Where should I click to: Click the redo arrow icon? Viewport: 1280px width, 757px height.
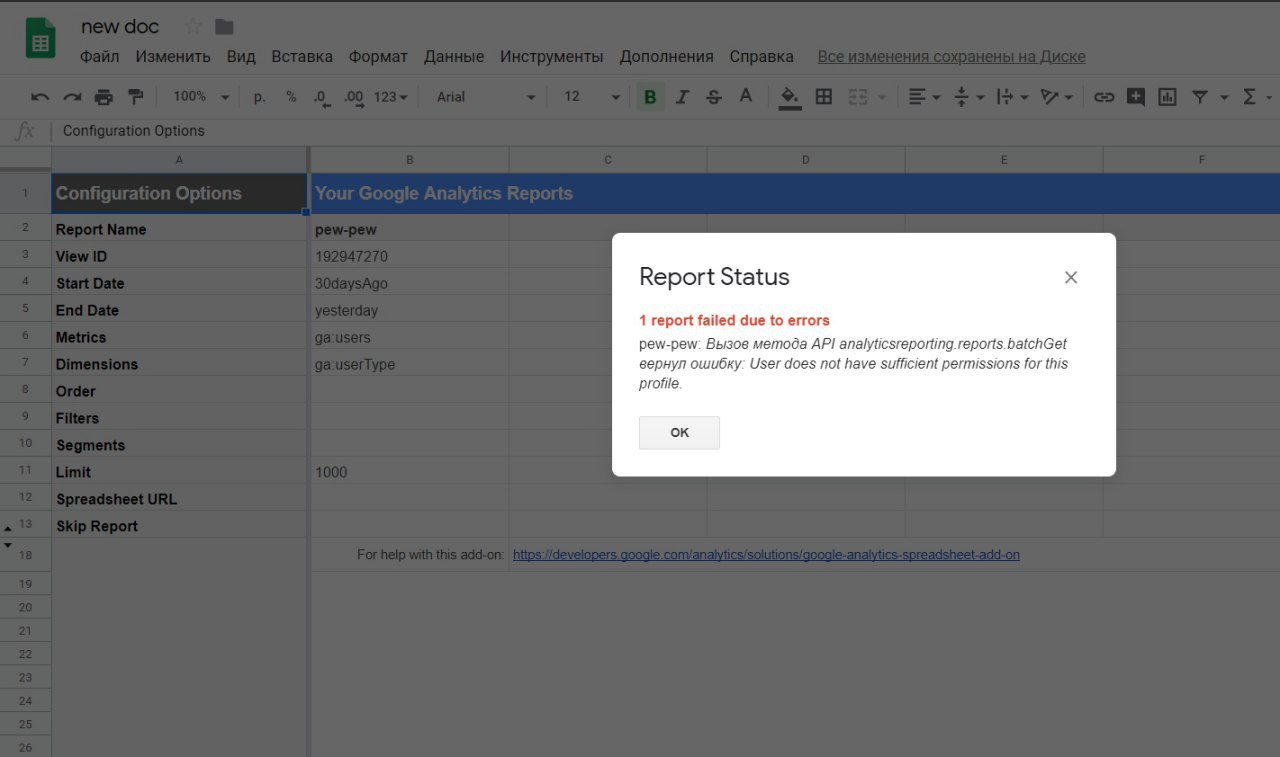coord(72,97)
